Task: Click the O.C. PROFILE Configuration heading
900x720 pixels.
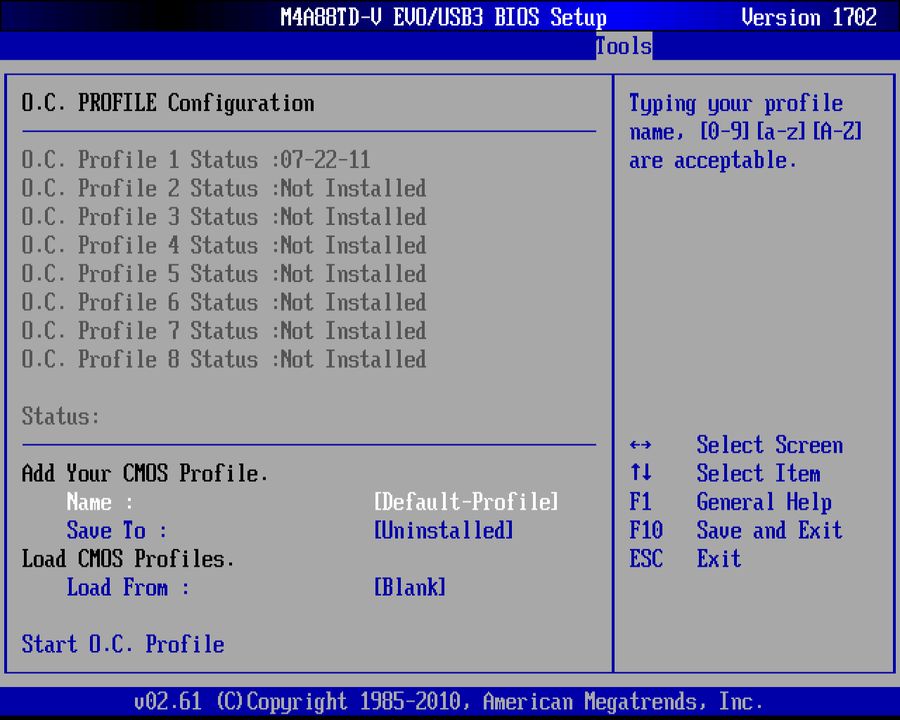Action: tap(166, 103)
